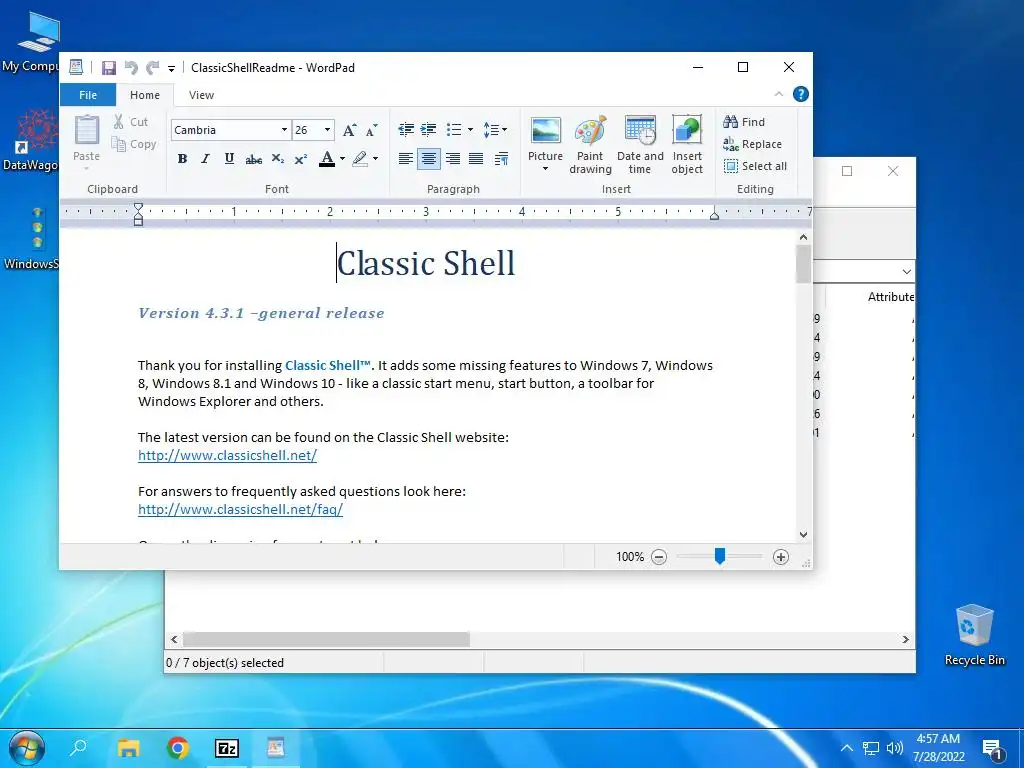Align text left
This screenshot has height=768, width=1024.
[406, 159]
